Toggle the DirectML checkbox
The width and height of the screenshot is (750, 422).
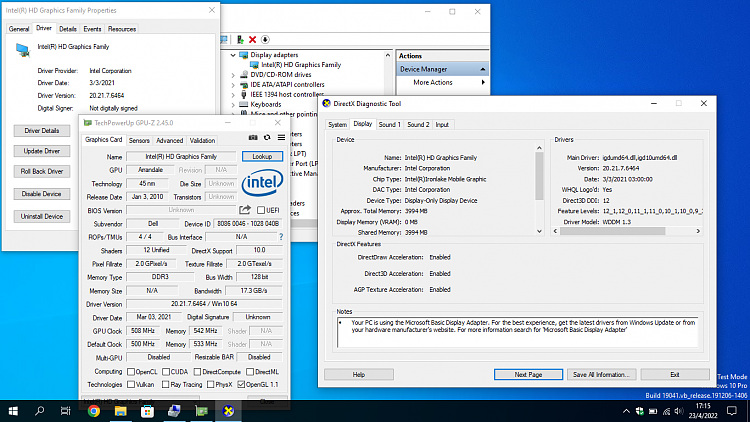pos(250,372)
